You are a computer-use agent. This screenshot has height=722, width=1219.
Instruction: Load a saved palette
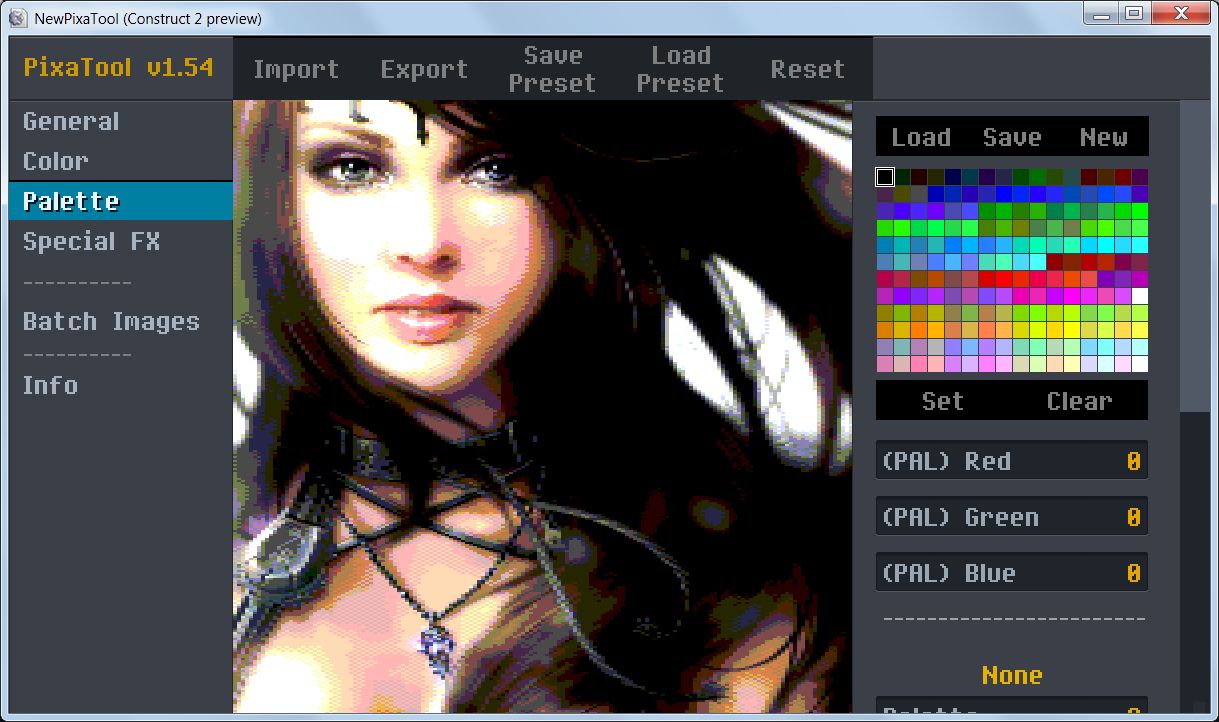pyautogui.click(x=920, y=136)
